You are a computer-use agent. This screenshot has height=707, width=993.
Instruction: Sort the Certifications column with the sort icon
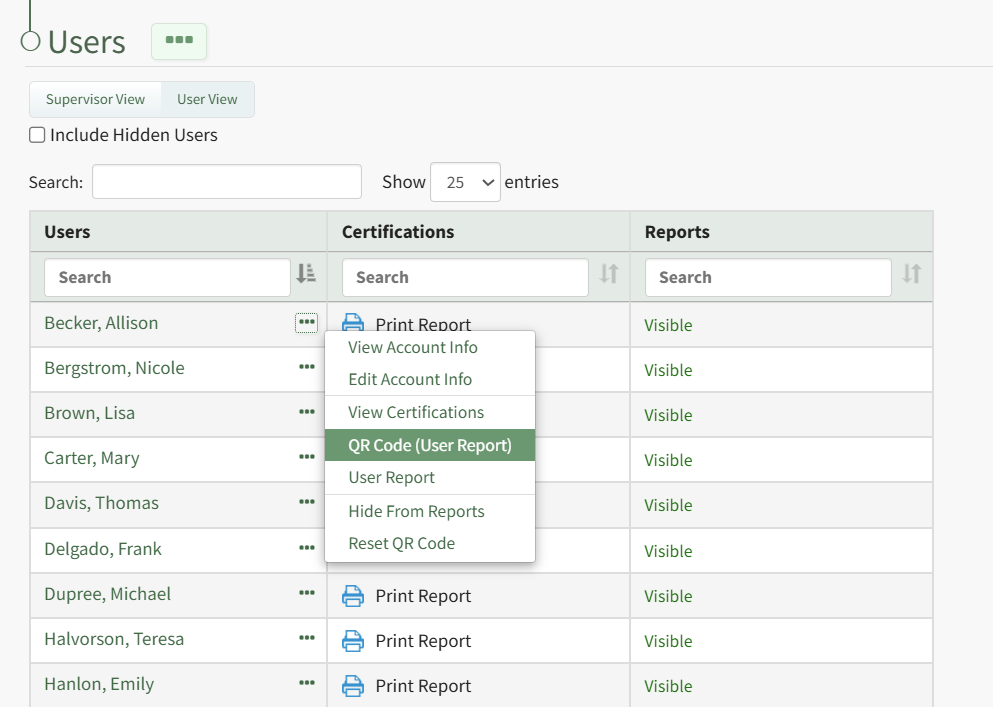coord(609,274)
